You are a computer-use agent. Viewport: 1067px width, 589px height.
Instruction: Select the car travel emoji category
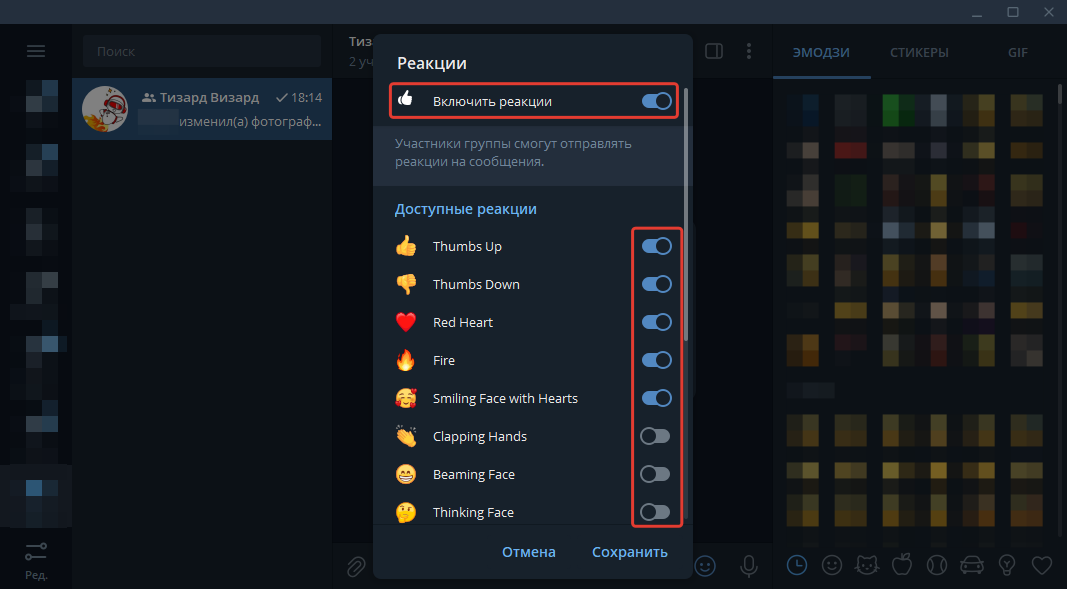tap(972, 565)
